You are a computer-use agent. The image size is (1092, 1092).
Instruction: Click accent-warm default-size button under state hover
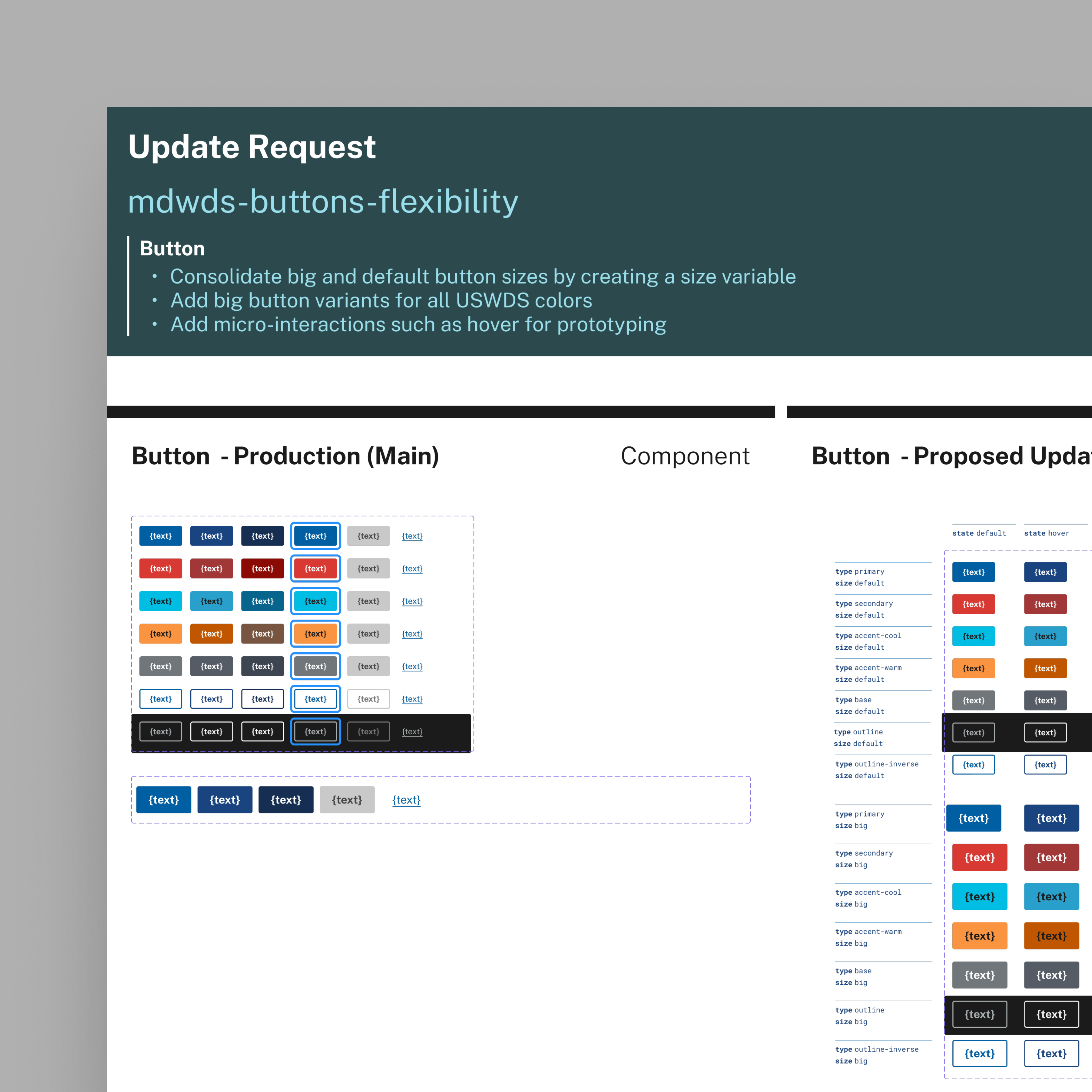[x=1045, y=669]
